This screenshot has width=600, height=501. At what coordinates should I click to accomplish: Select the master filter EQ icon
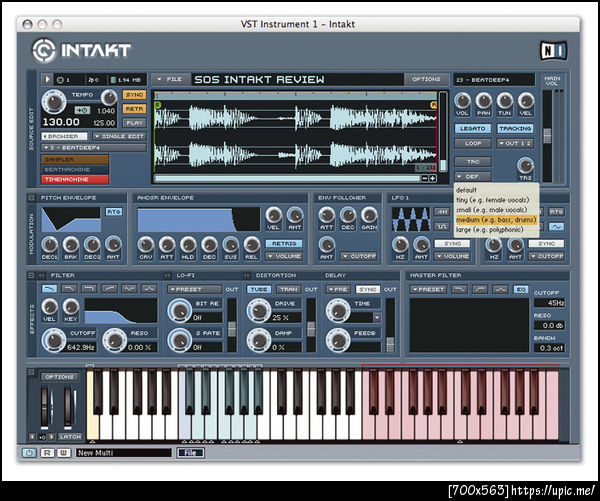(x=521, y=289)
